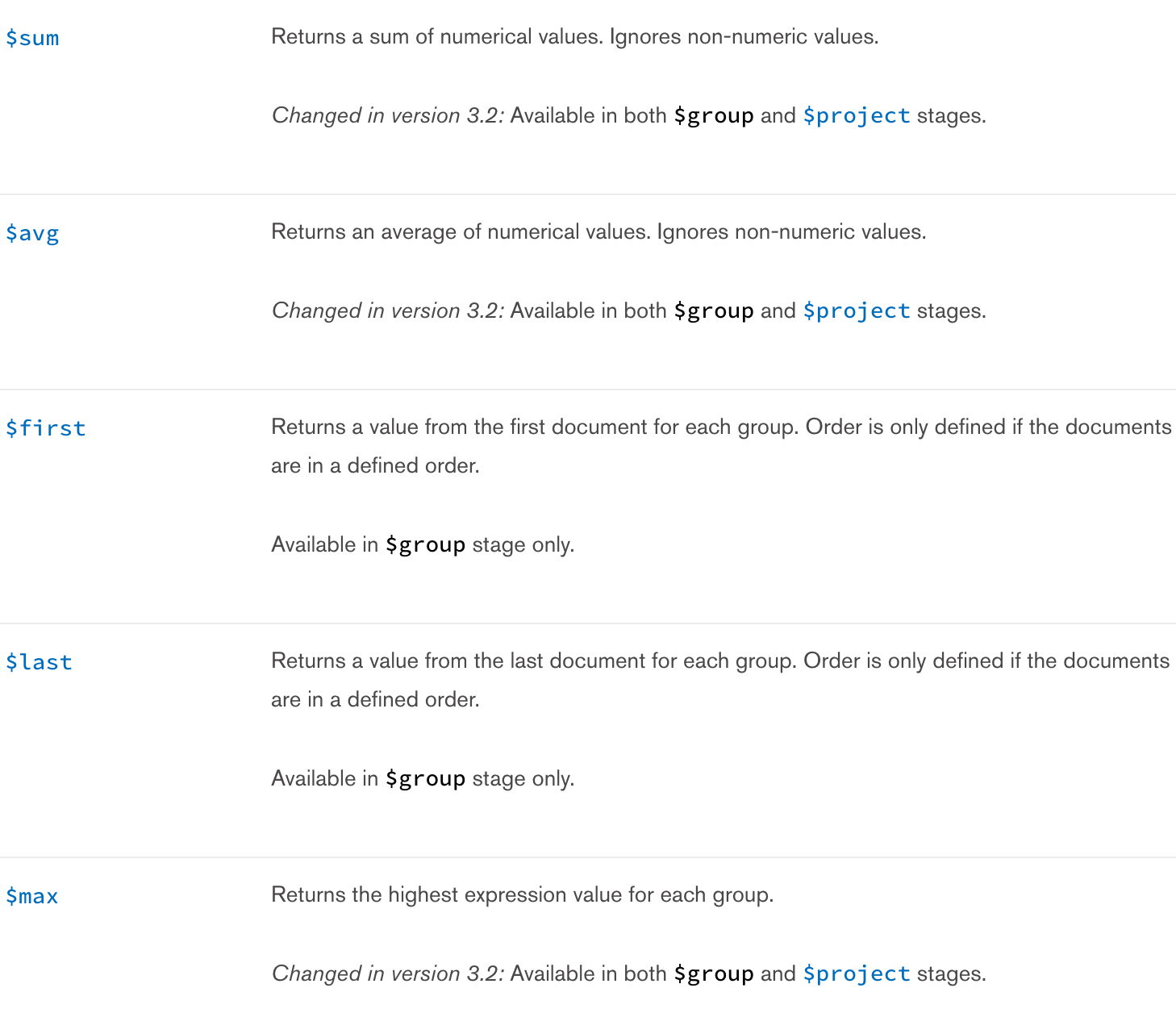Click the 'Returns an average of numerical values' description
The height and width of the screenshot is (1013, 1176).
coord(598,232)
